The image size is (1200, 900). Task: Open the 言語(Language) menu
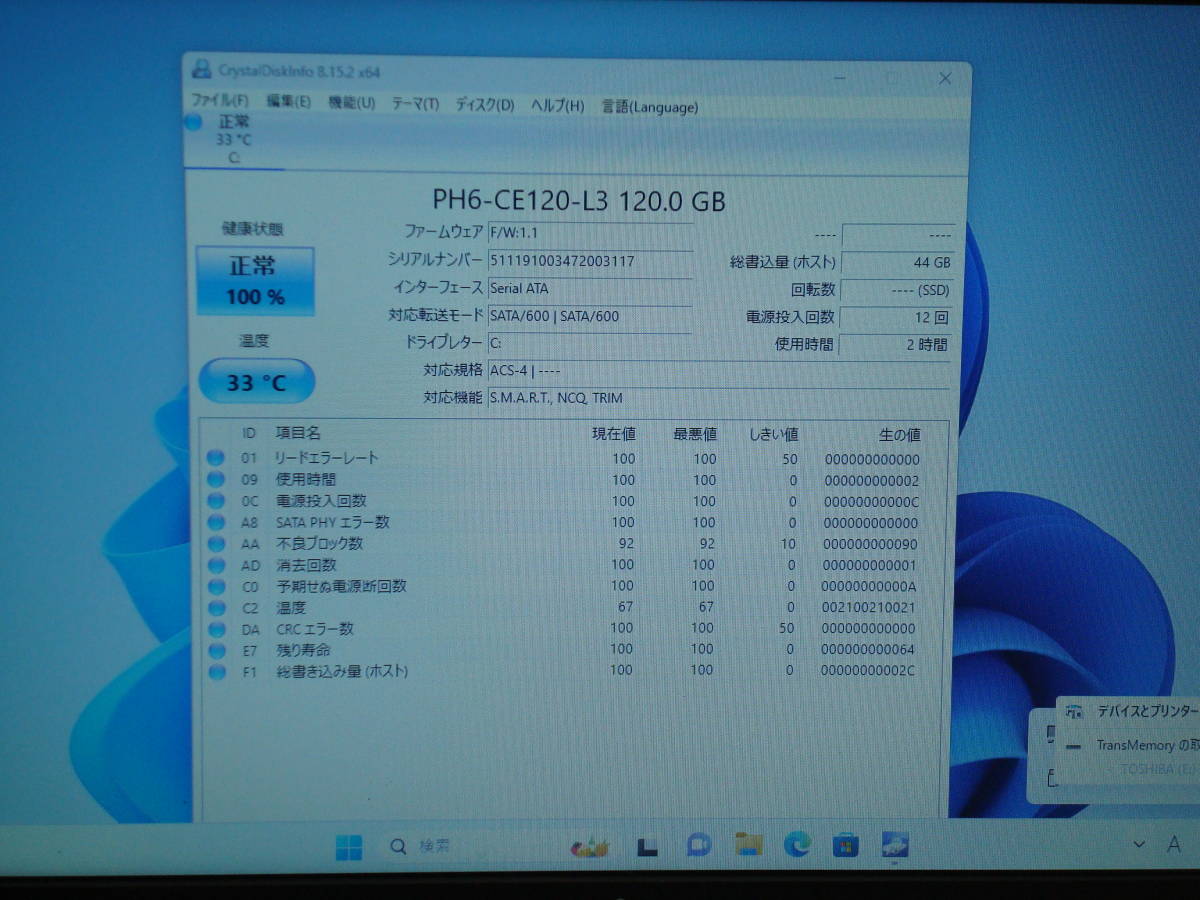tap(650, 107)
